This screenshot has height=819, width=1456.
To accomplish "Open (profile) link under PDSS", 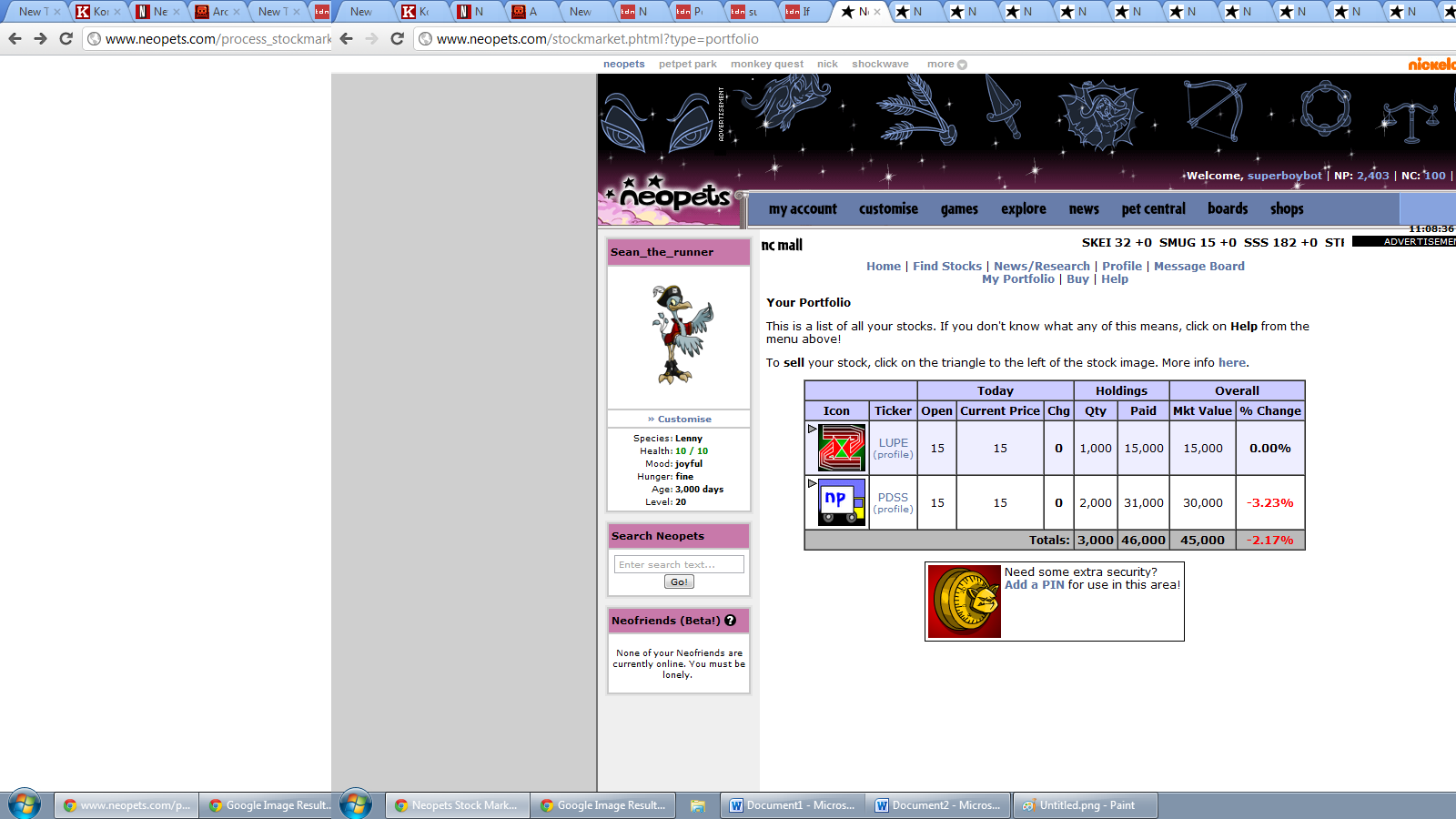I will point(894,510).
